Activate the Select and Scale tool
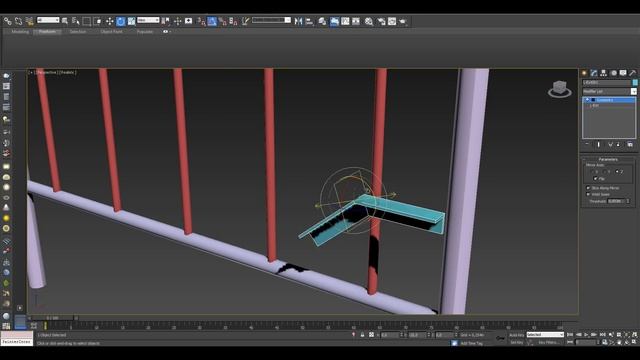The height and width of the screenshot is (360, 640). click(131, 21)
